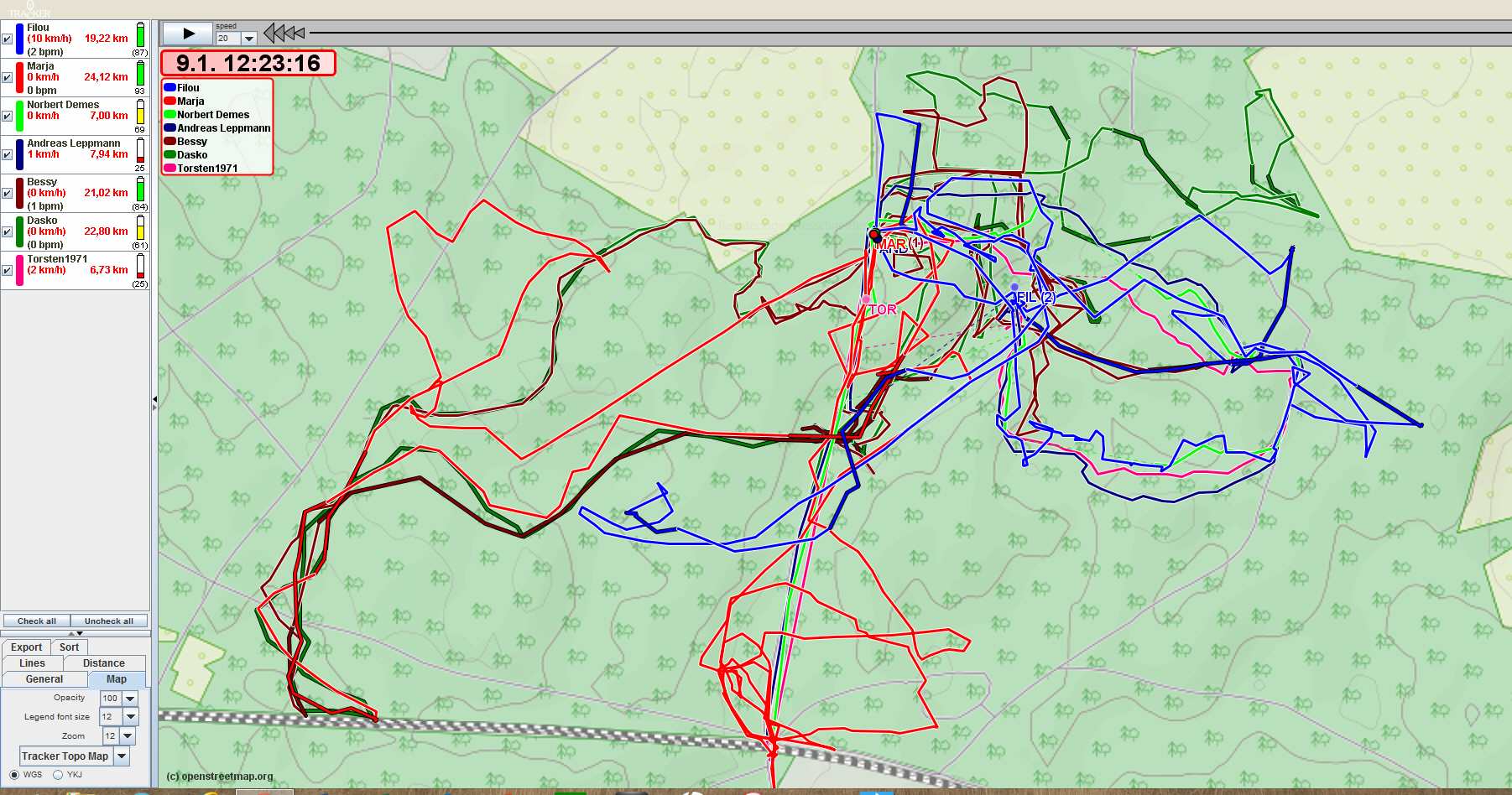
Task: Click Torsten1971's red battery icon
Action: point(140,266)
